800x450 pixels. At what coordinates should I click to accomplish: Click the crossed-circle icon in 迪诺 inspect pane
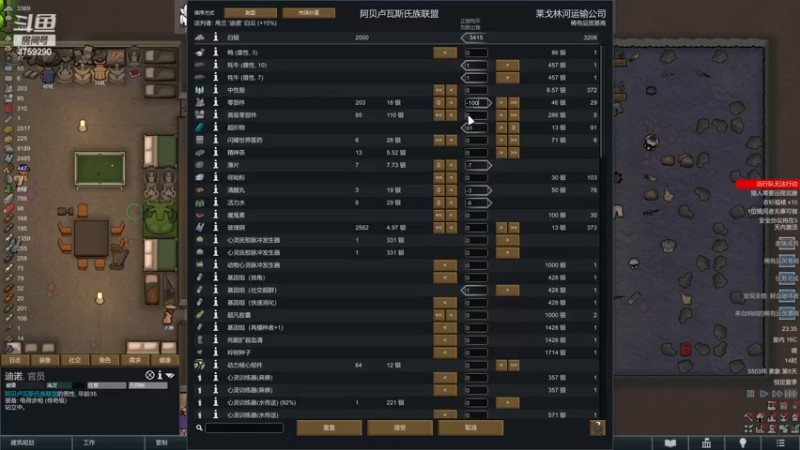(x=149, y=375)
